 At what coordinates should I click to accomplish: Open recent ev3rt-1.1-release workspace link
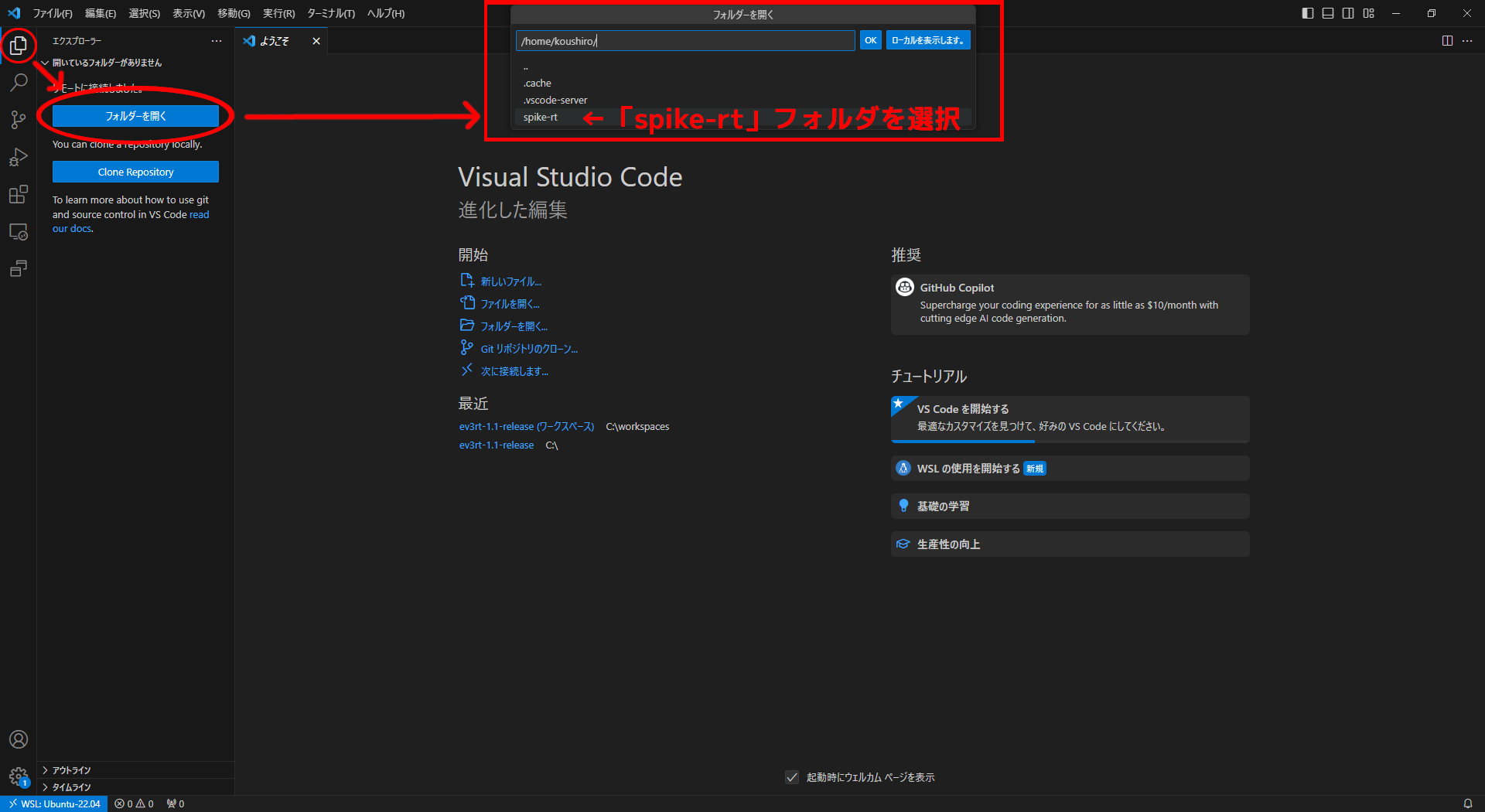(527, 426)
